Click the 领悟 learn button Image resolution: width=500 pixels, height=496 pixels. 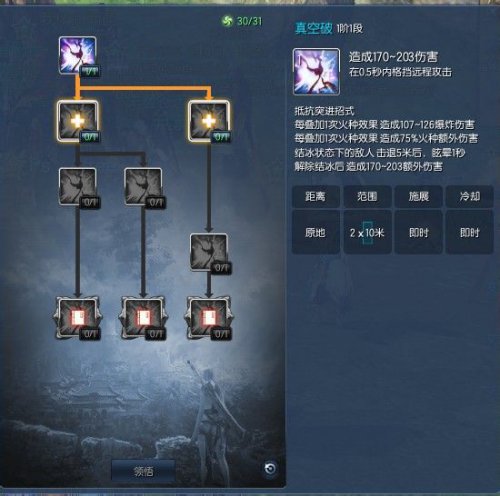[x=143, y=471]
